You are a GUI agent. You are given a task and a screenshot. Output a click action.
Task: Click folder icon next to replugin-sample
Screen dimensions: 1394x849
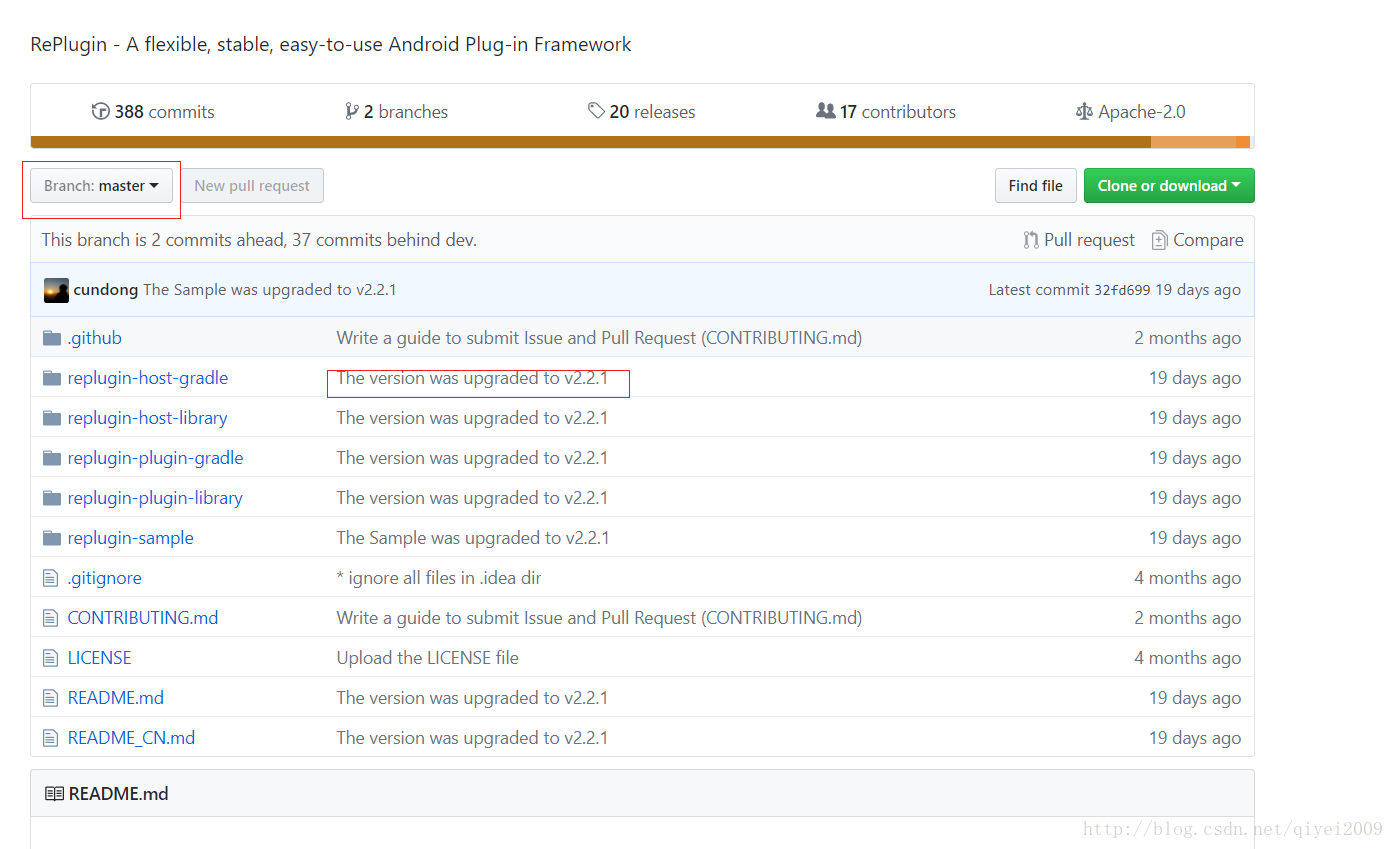[x=52, y=538]
